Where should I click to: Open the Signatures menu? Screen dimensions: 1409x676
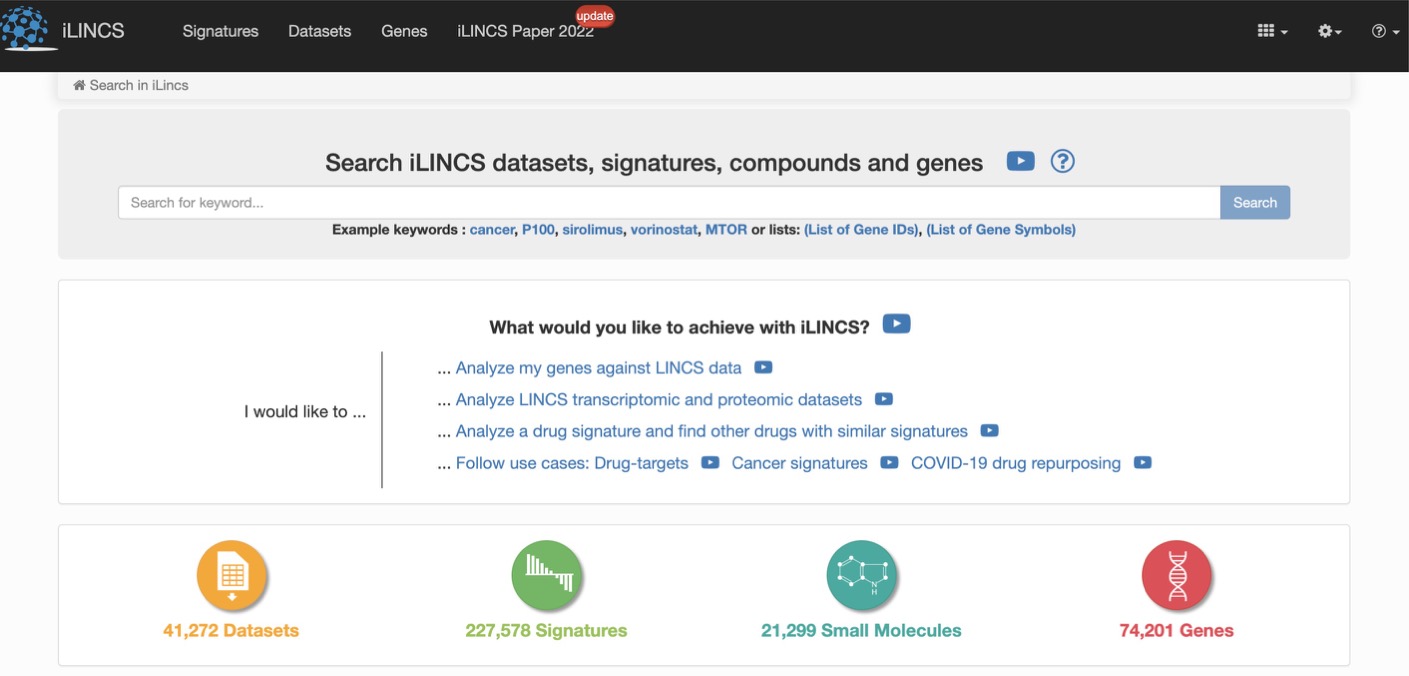[220, 31]
